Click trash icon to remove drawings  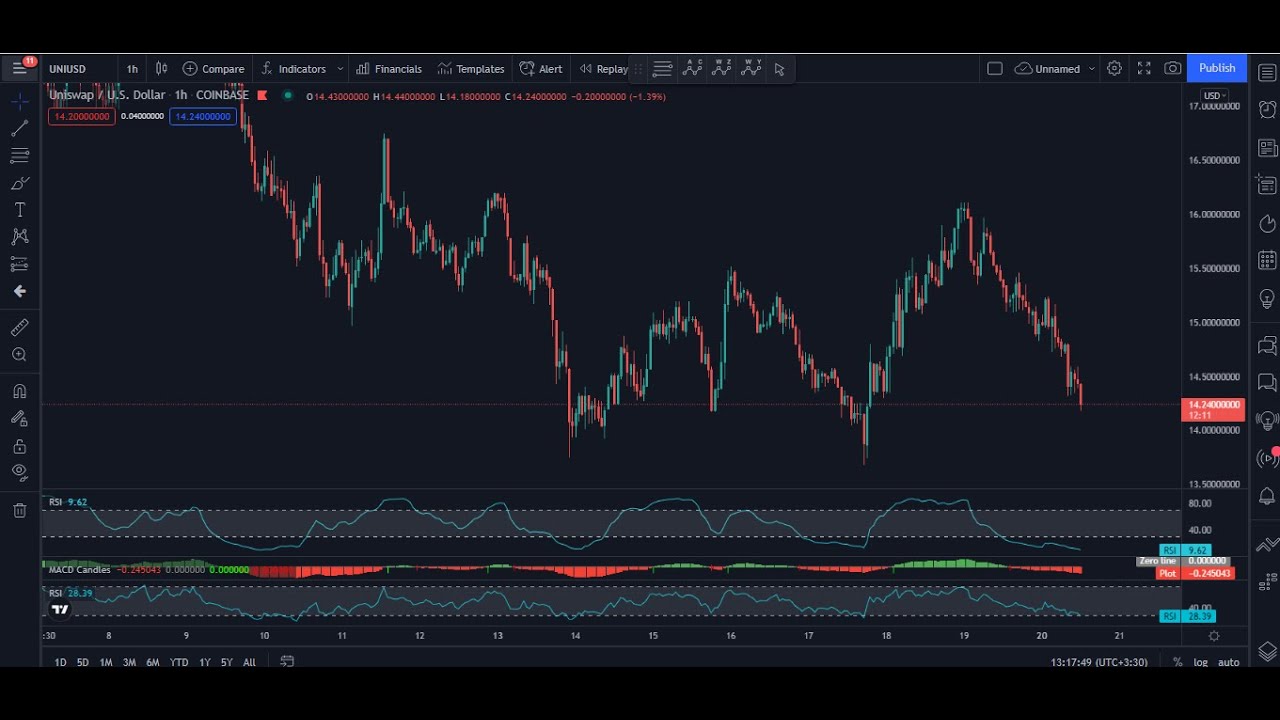point(19,511)
